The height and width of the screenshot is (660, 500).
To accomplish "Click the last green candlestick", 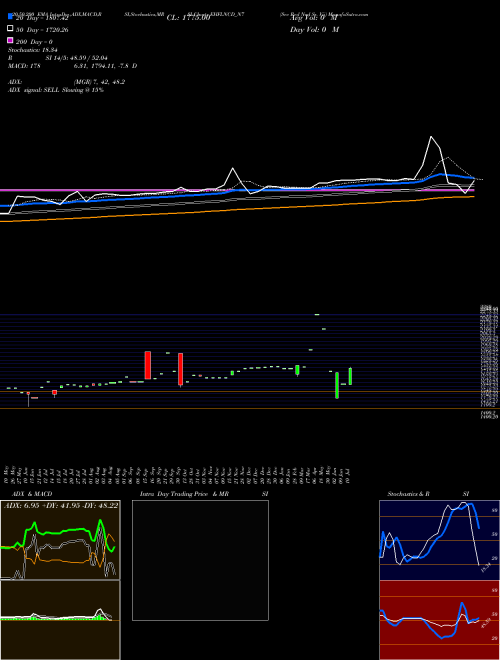I will [350, 376].
